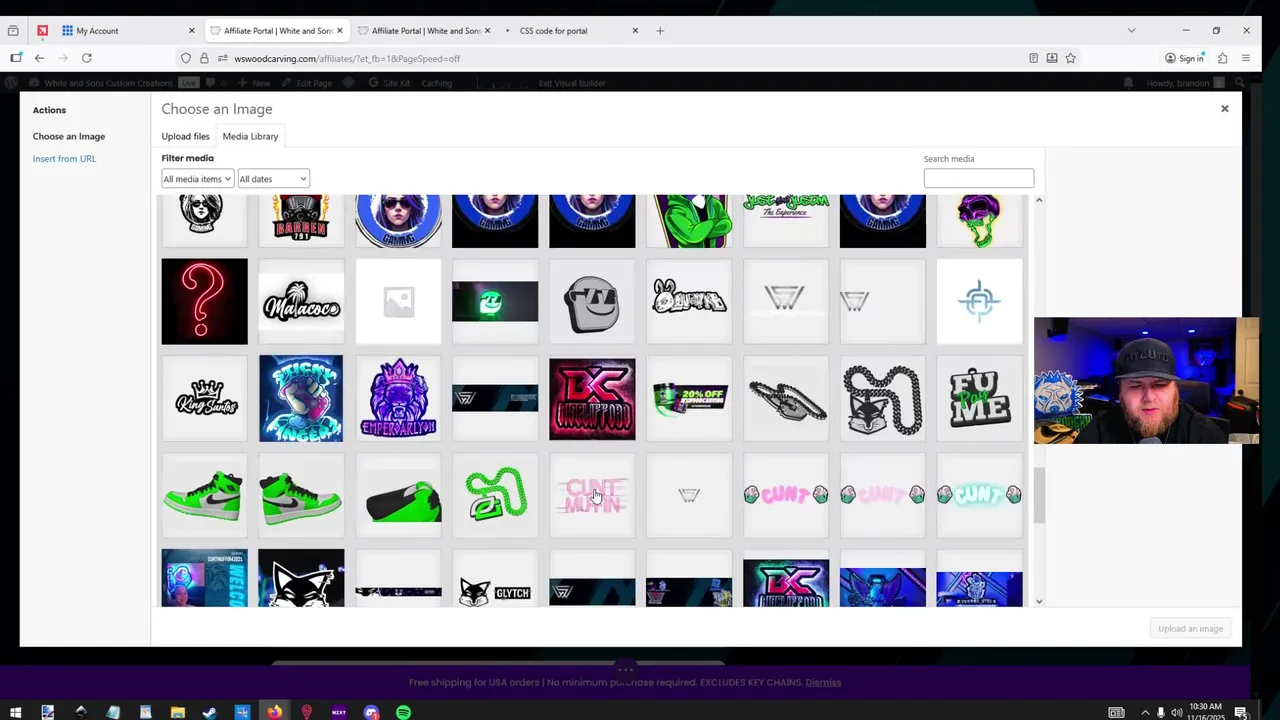
Task: Select the Sticky Fingers fist thumbnail
Action: [x=301, y=399]
